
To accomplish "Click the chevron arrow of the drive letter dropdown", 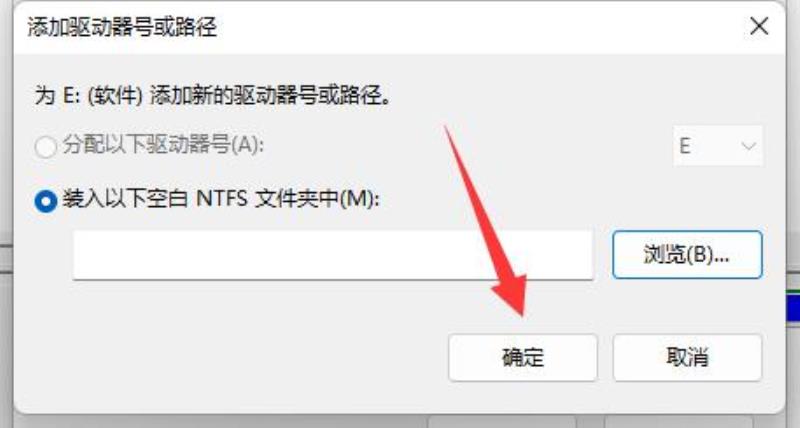I will [748, 147].
